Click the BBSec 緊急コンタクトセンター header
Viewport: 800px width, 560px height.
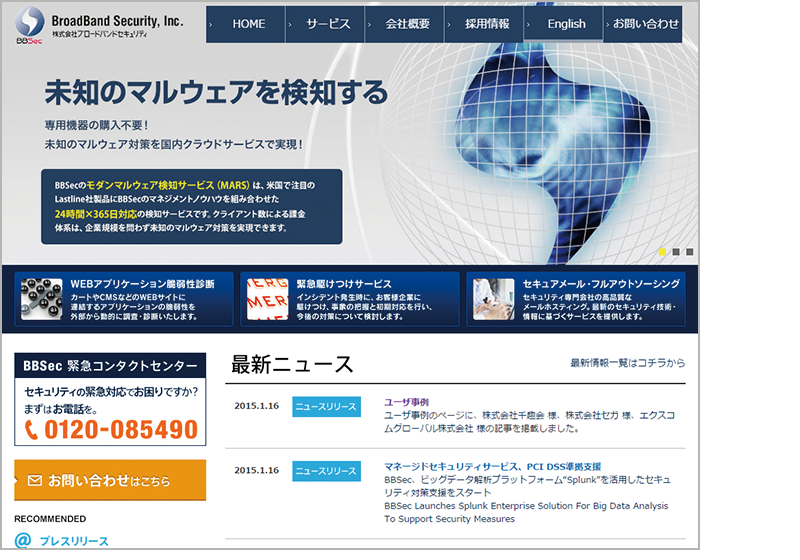pos(110,366)
